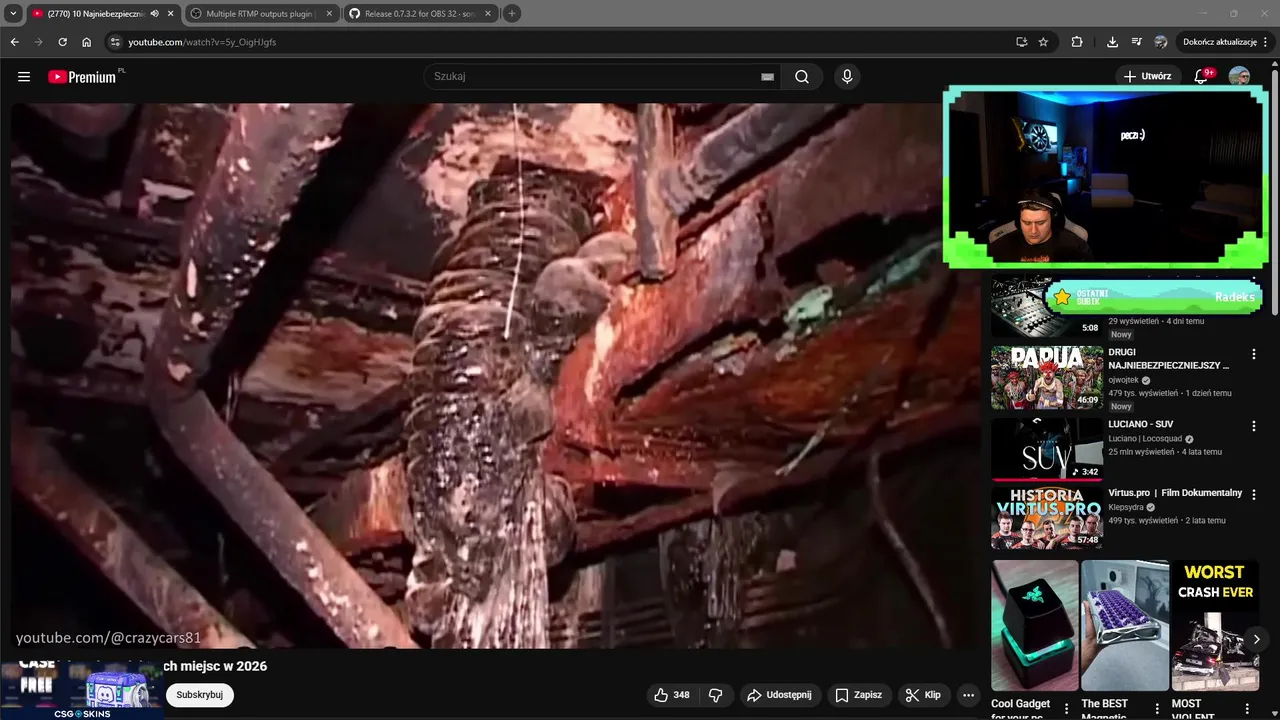
Task: Switch to Release 0.7.3.2 for OBS tab
Action: point(420,14)
